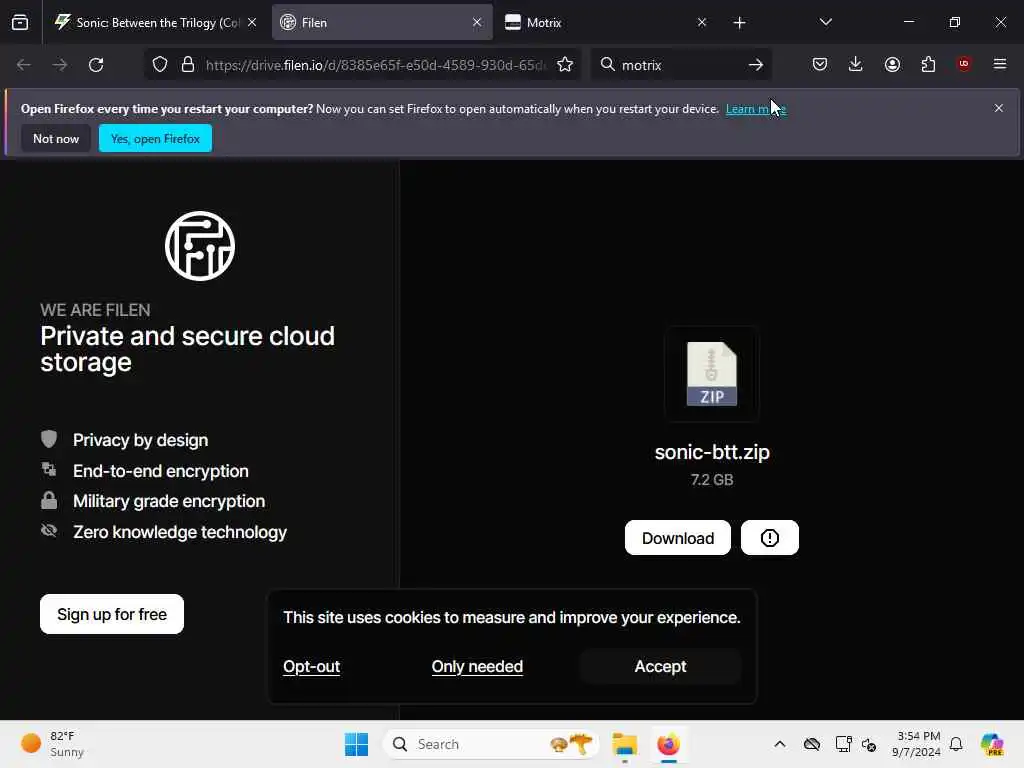The image size is (1024, 768).
Task: Open Firefox account menu
Action: [x=892, y=64]
